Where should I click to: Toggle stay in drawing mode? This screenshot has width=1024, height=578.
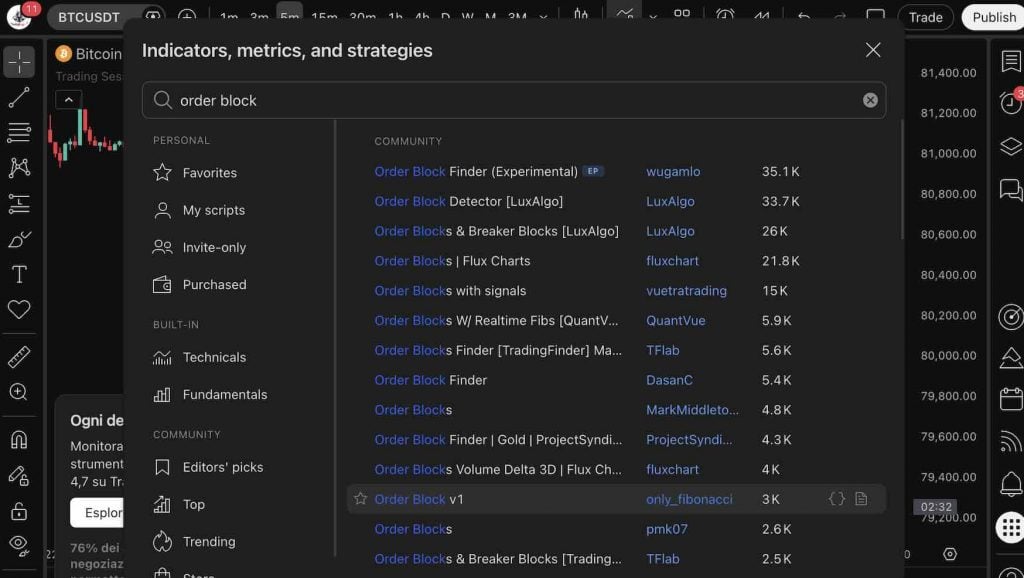pyautogui.click(x=19, y=475)
